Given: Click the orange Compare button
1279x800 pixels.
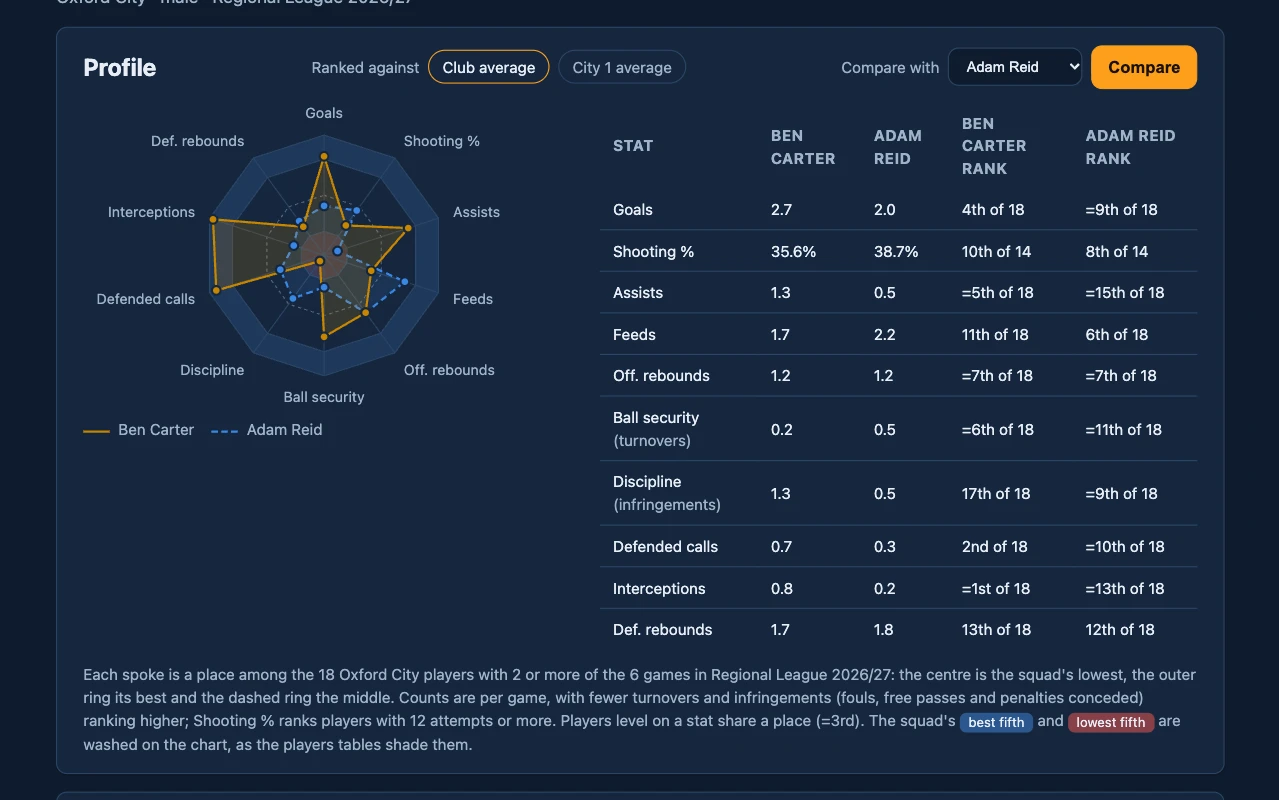Looking at the screenshot, I should [1144, 67].
